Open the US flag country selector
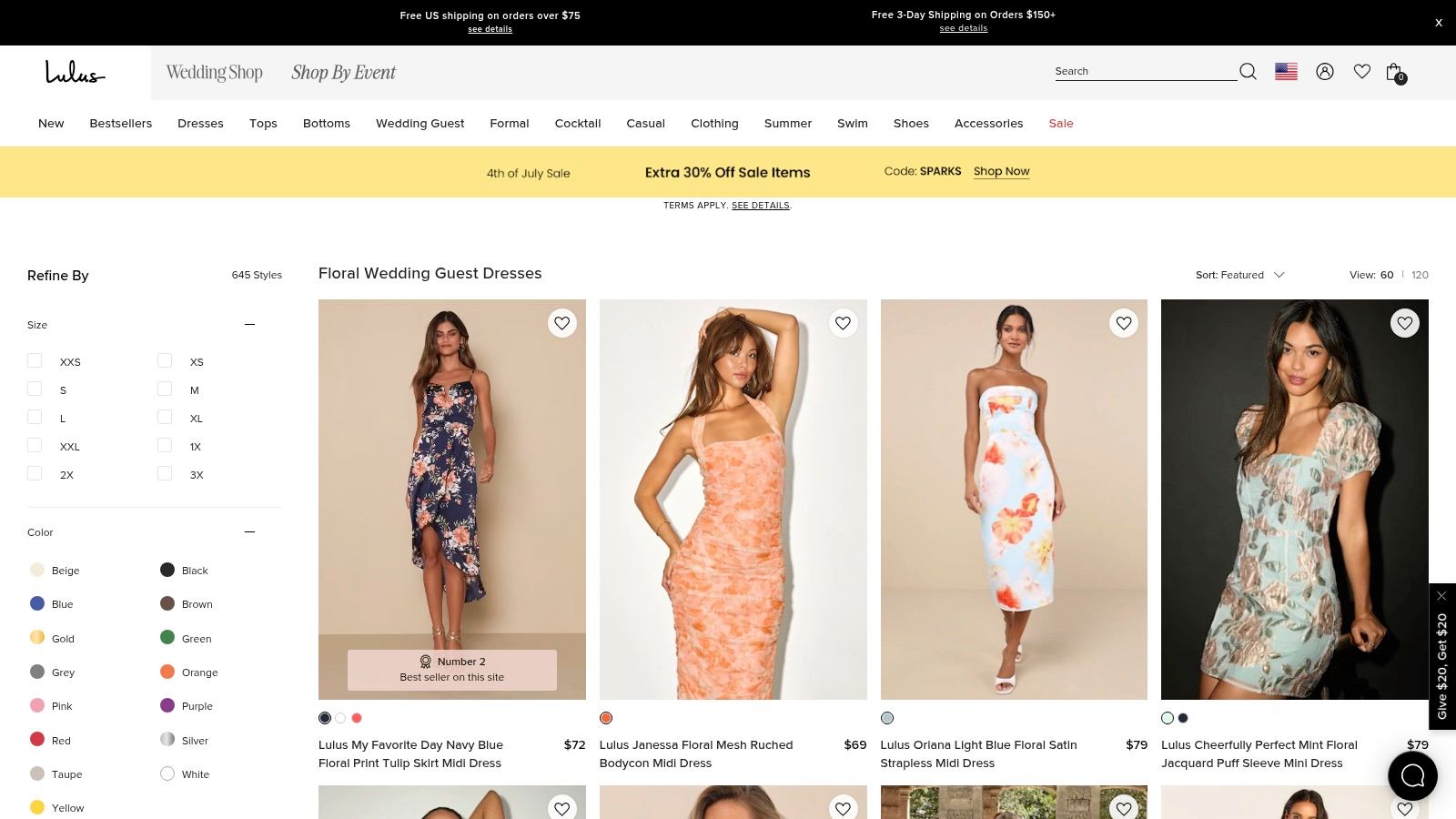 1286,71
